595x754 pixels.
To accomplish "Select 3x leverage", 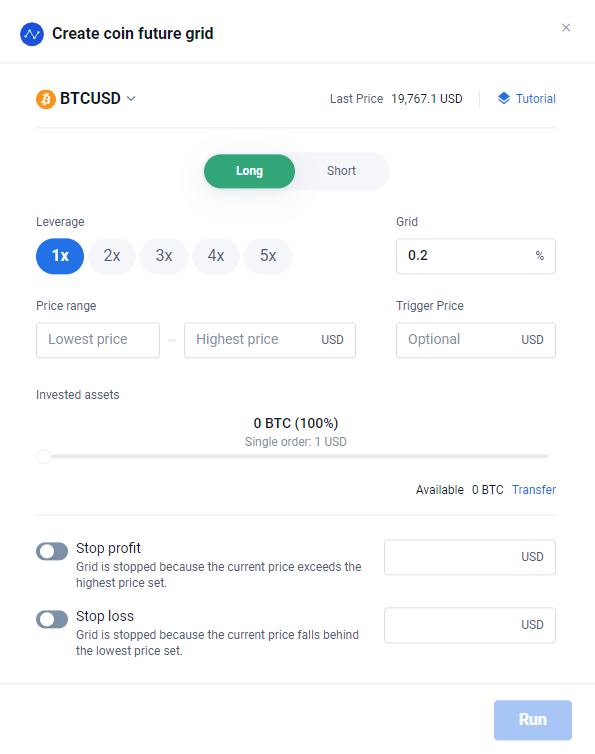I will pos(164,256).
